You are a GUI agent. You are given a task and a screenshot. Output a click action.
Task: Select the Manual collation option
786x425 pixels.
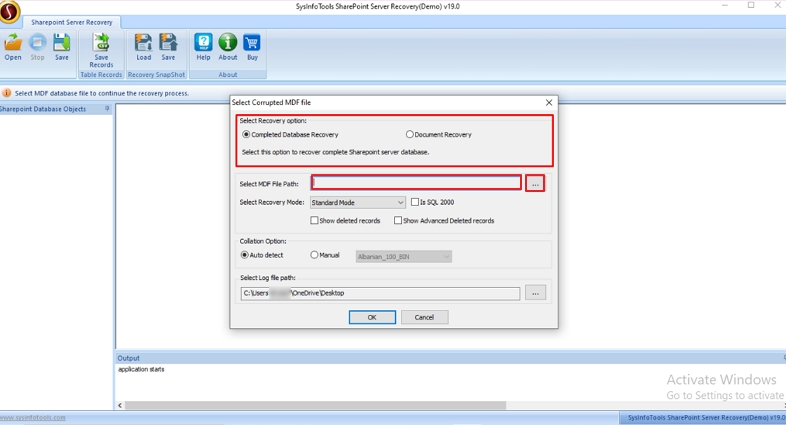coord(315,256)
